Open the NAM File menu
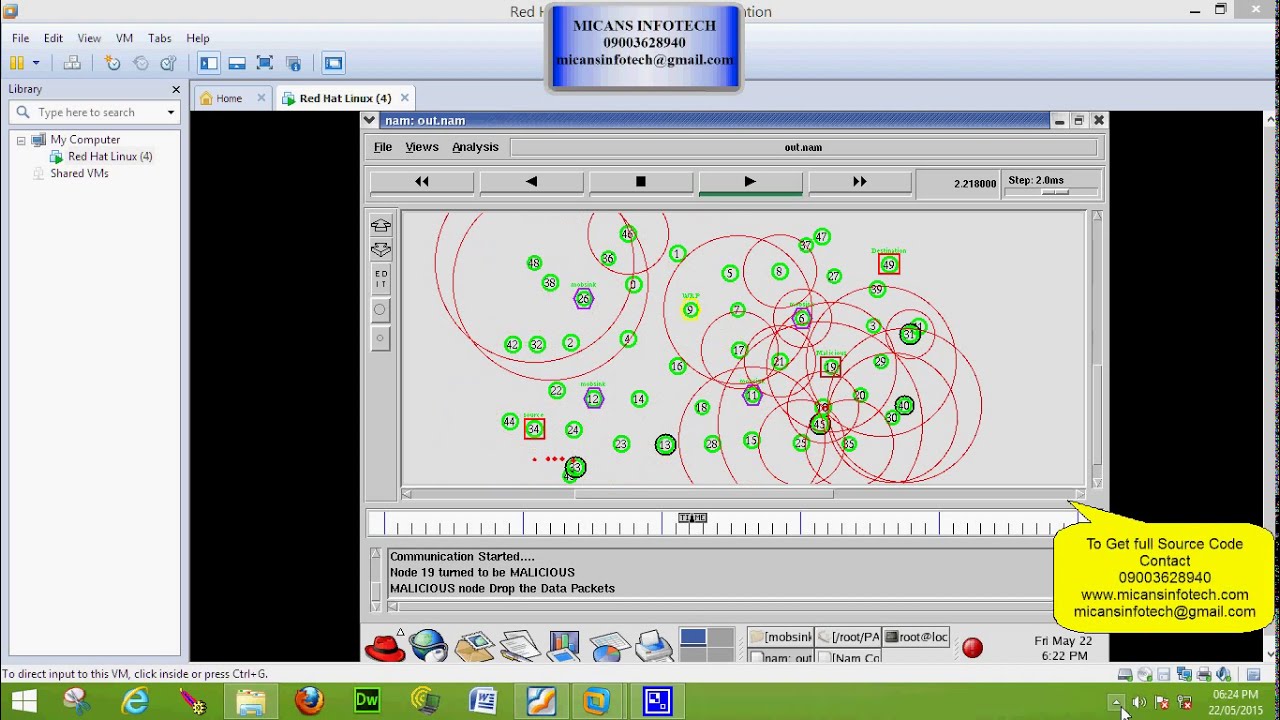Screen dimensions: 1280x720 383,147
